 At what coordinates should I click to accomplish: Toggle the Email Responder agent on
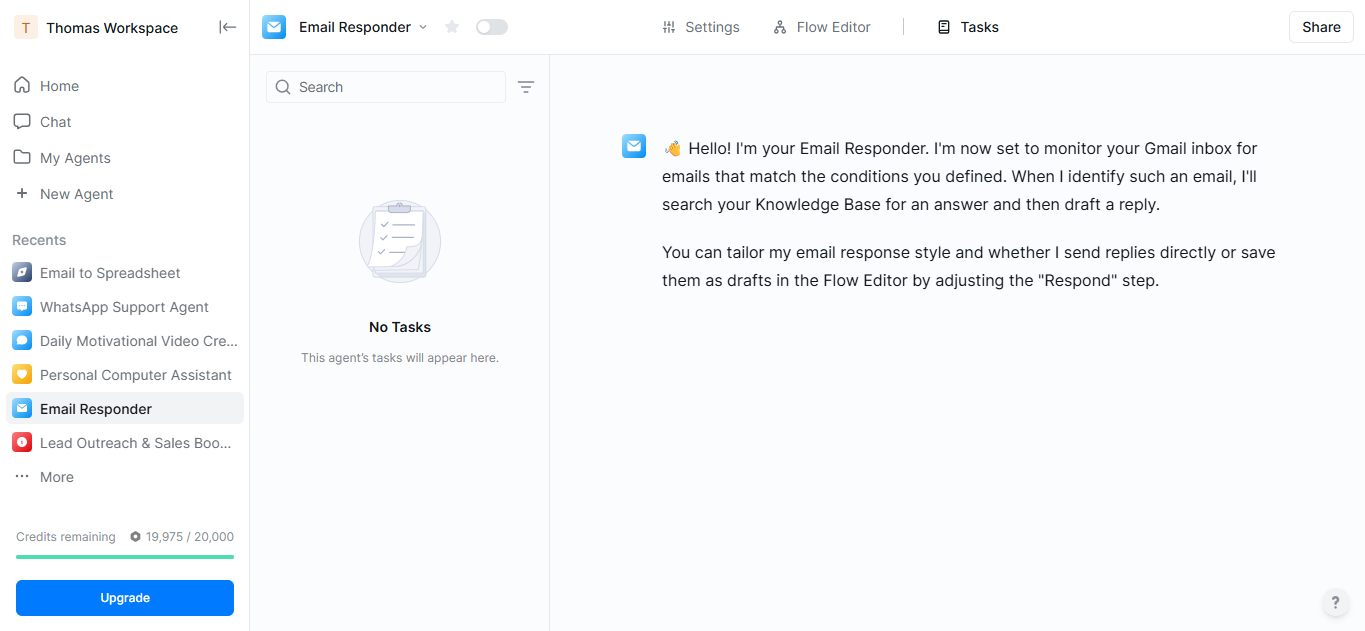click(491, 27)
